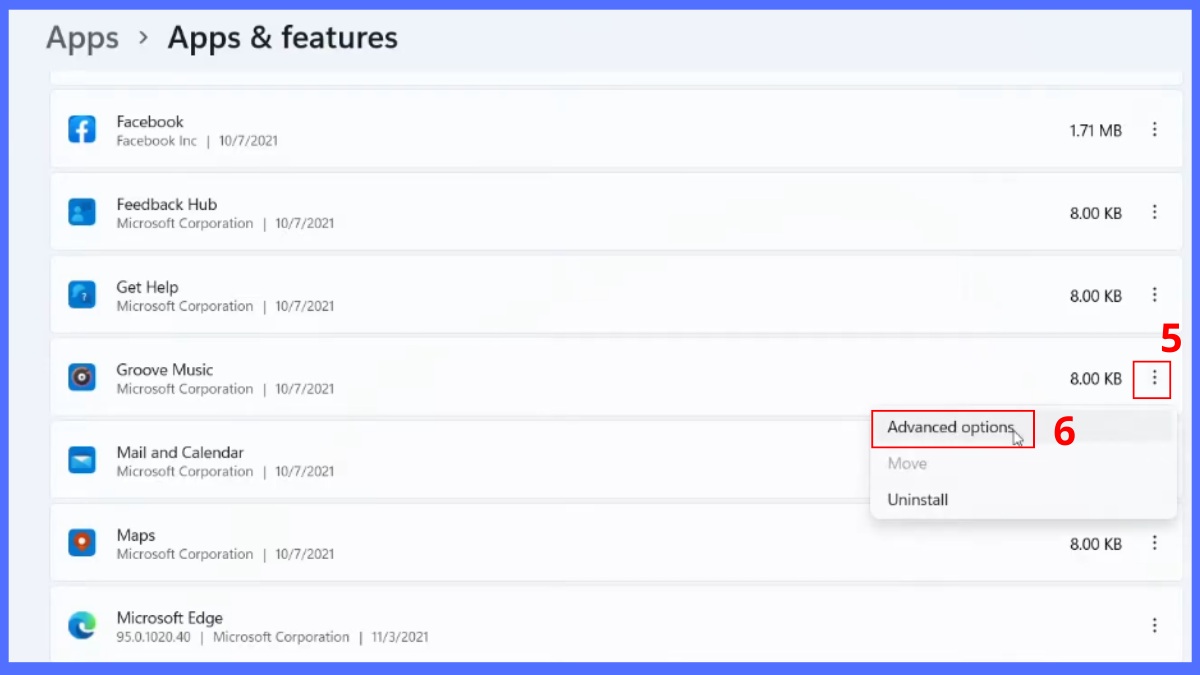Open the three-dot menu for Maps

pos(1155,543)
